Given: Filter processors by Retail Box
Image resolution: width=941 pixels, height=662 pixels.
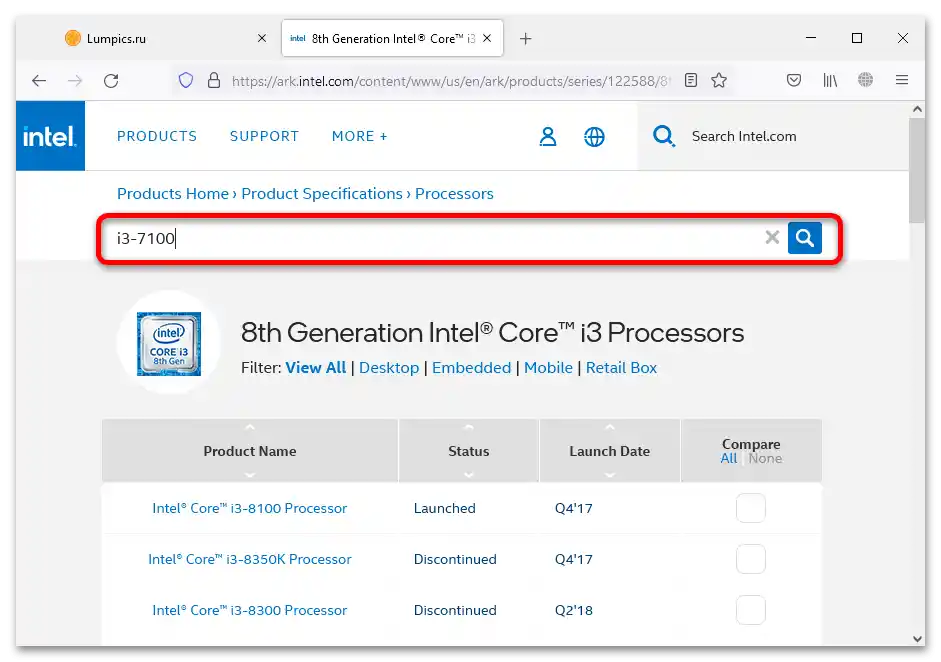Looking at the screenshot, I should pos(621,368).
